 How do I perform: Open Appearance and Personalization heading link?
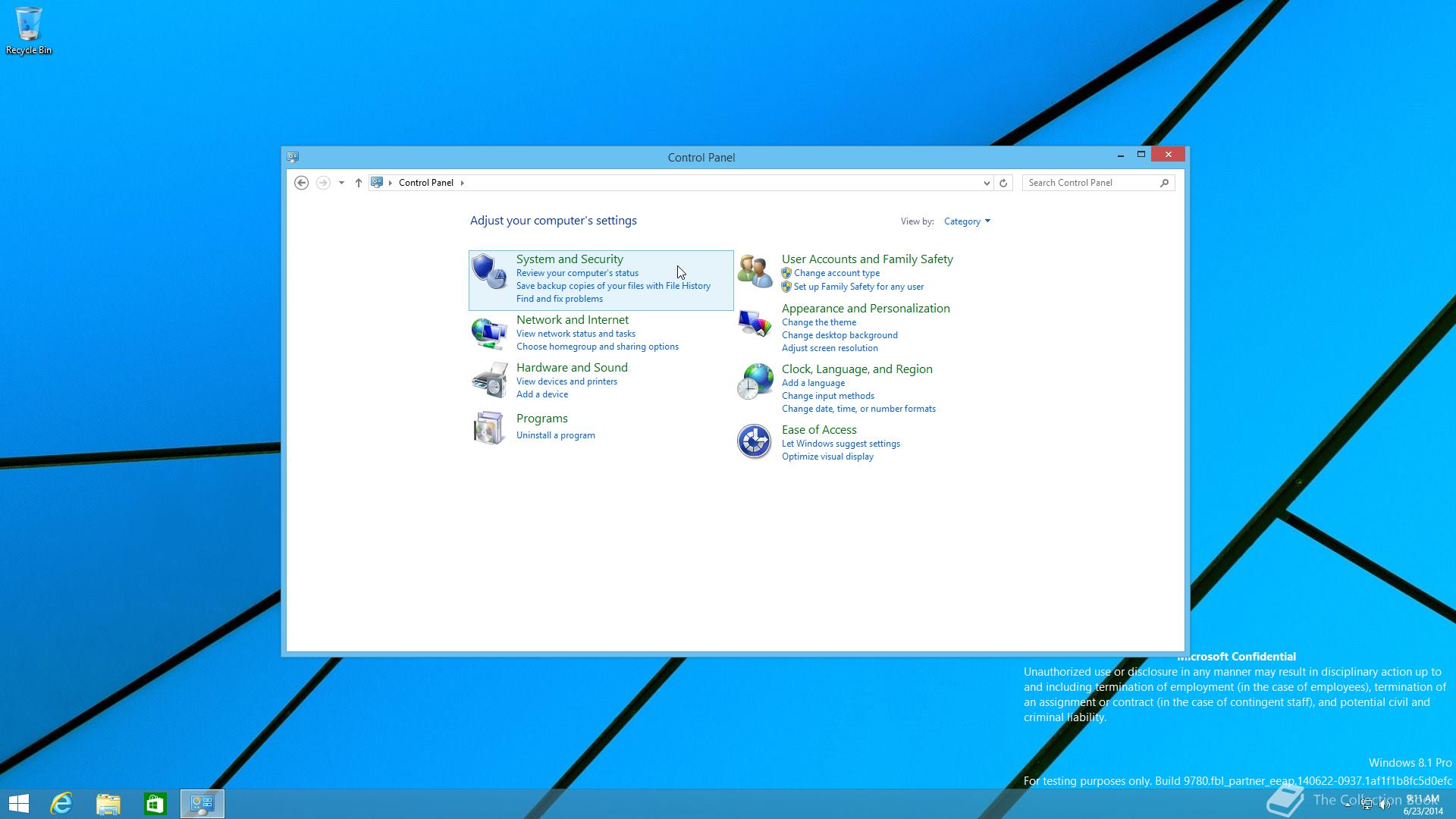tap(866, 309)
